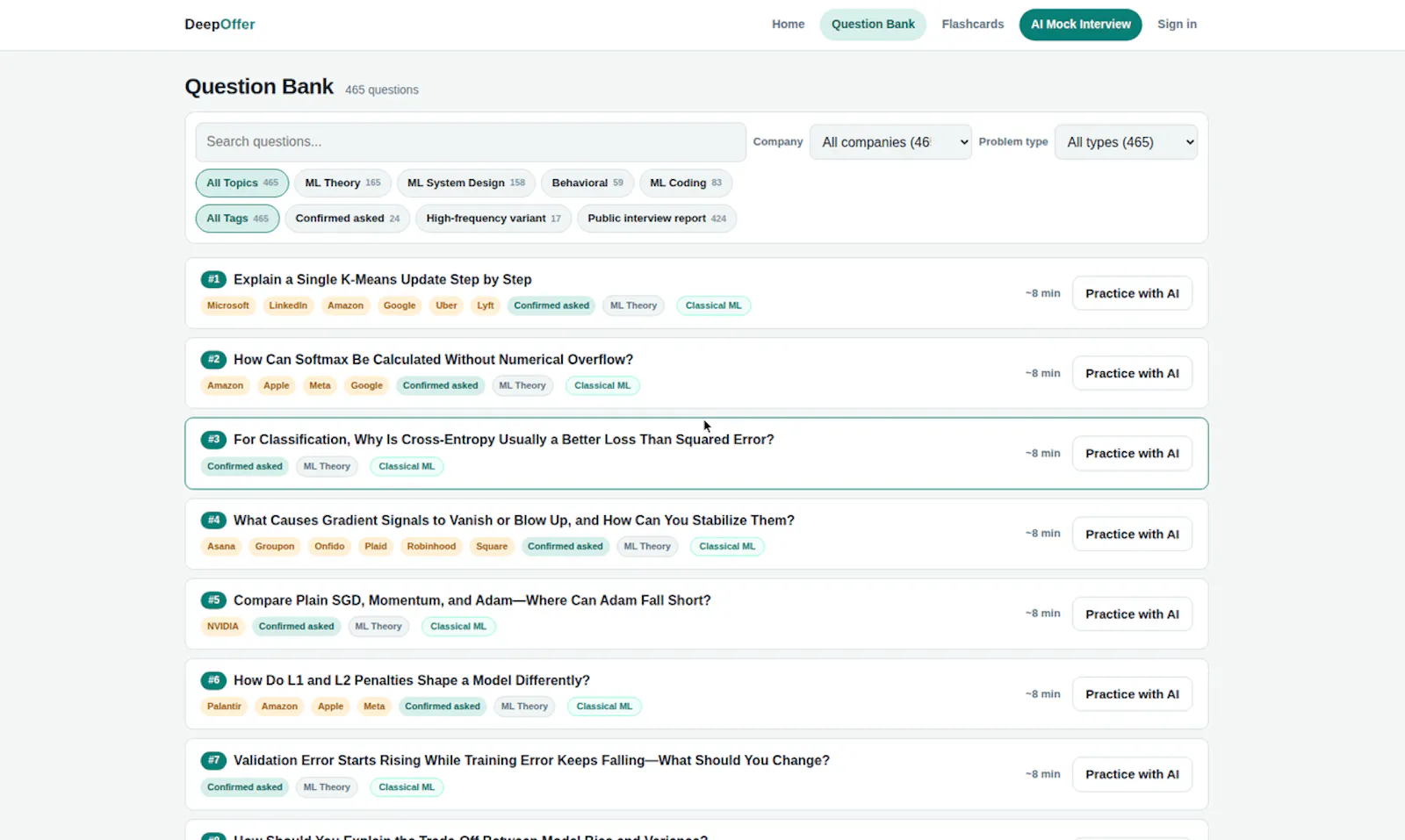This screenshot has width=1405, height=840.
Task: Select the All Topics filter chip
Action: pyautogui.click(x=242, y=183)
